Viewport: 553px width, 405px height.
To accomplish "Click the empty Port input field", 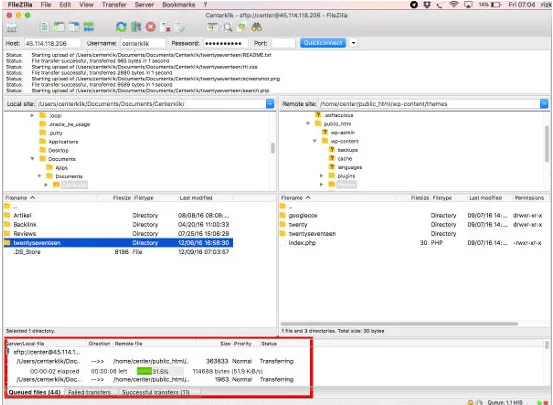I will point(283,43).
